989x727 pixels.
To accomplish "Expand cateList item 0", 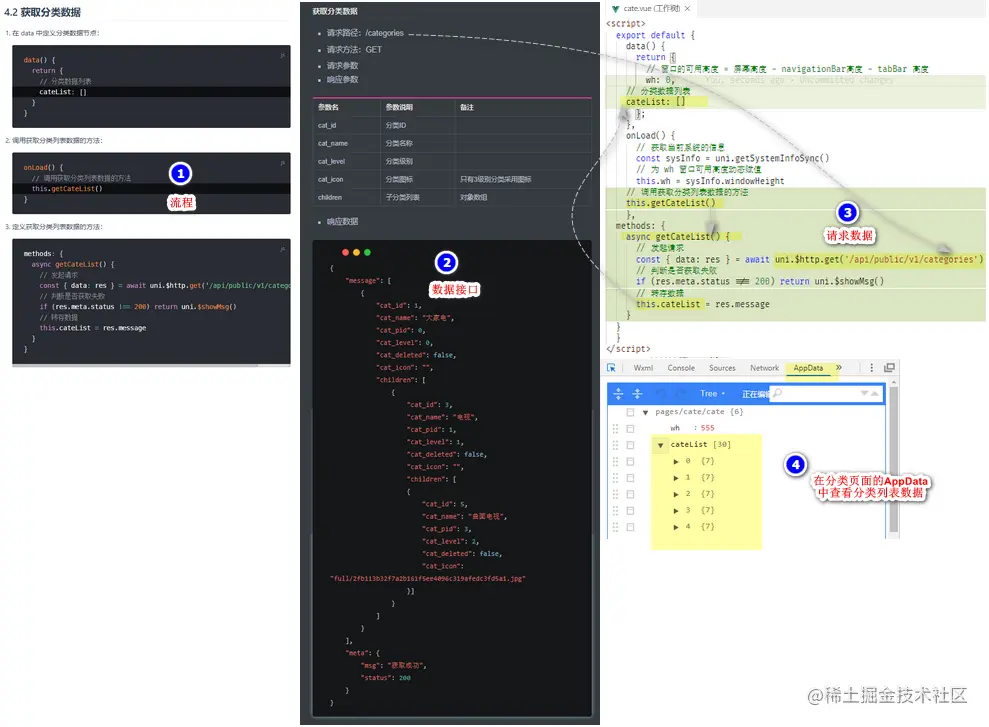I will coord(676,462).
